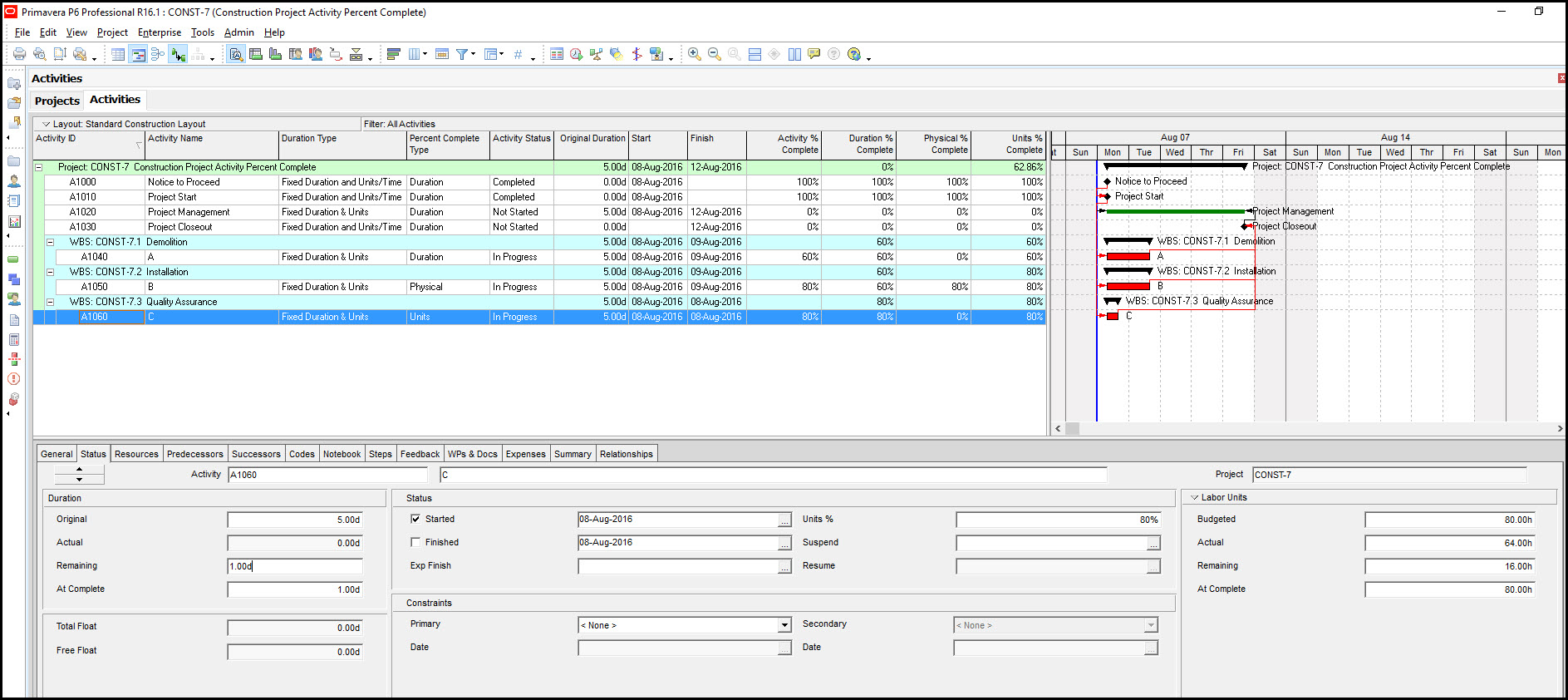This screenshot has width=1568, height=700.
Task: Open the Projects folder icon in the sidebar
Action: tap(14, 161)
